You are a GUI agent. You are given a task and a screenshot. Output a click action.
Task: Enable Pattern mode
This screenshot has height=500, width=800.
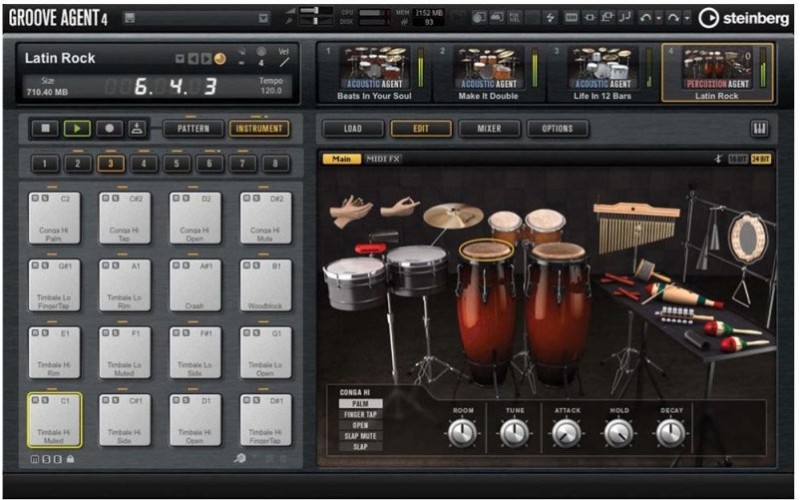[x=193, y=128]
